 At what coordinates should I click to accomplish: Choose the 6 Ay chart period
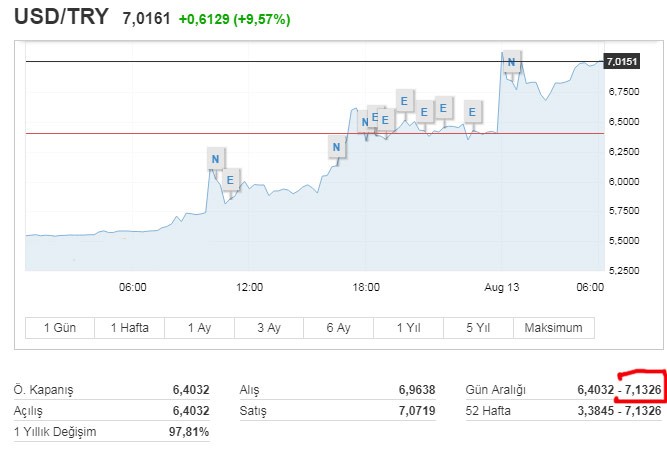tap(338, 328)
